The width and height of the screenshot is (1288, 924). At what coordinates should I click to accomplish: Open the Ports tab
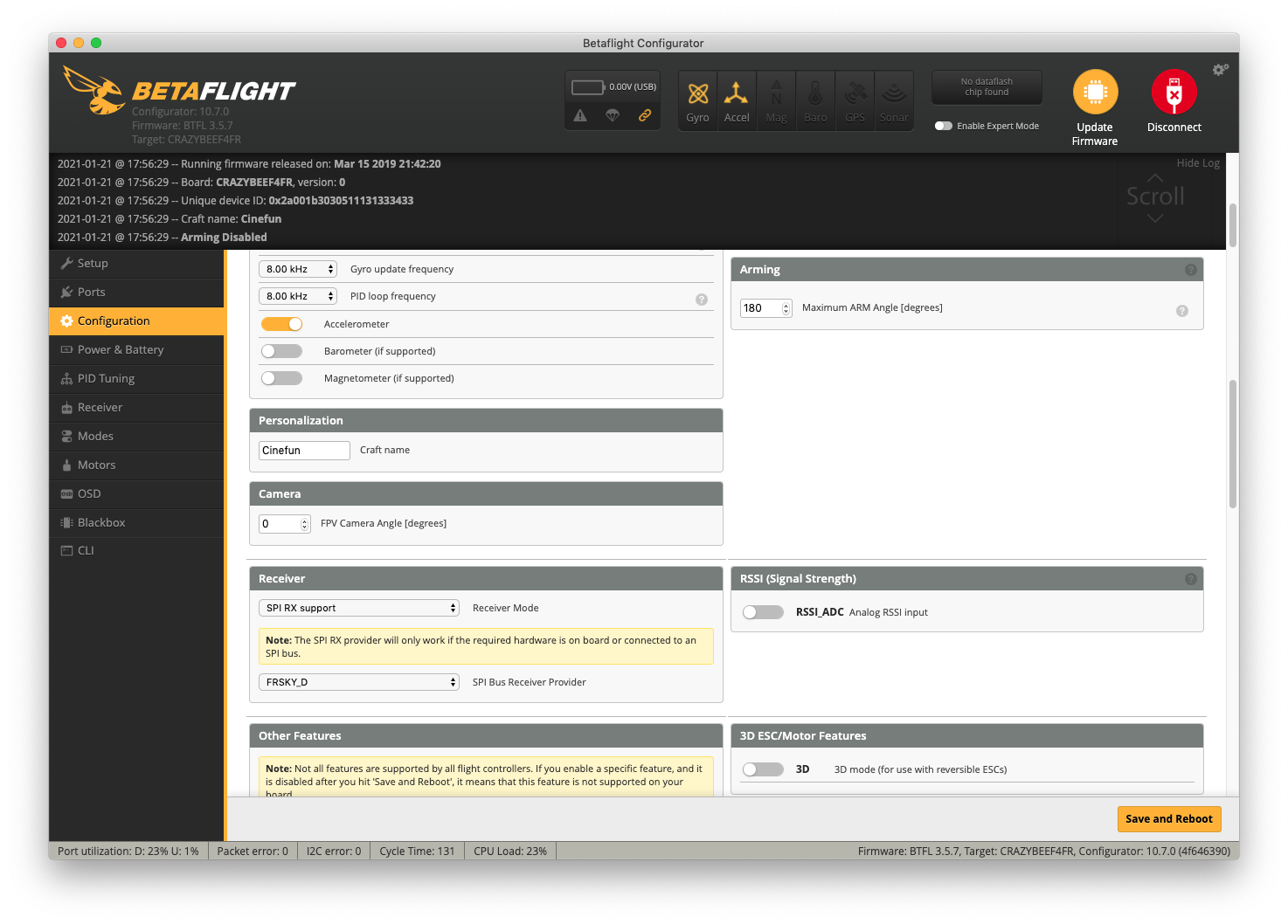(x=137, y=292)
